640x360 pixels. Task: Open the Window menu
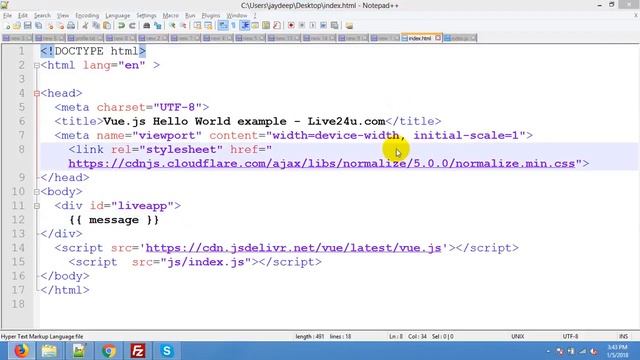(x=237, y=16)
